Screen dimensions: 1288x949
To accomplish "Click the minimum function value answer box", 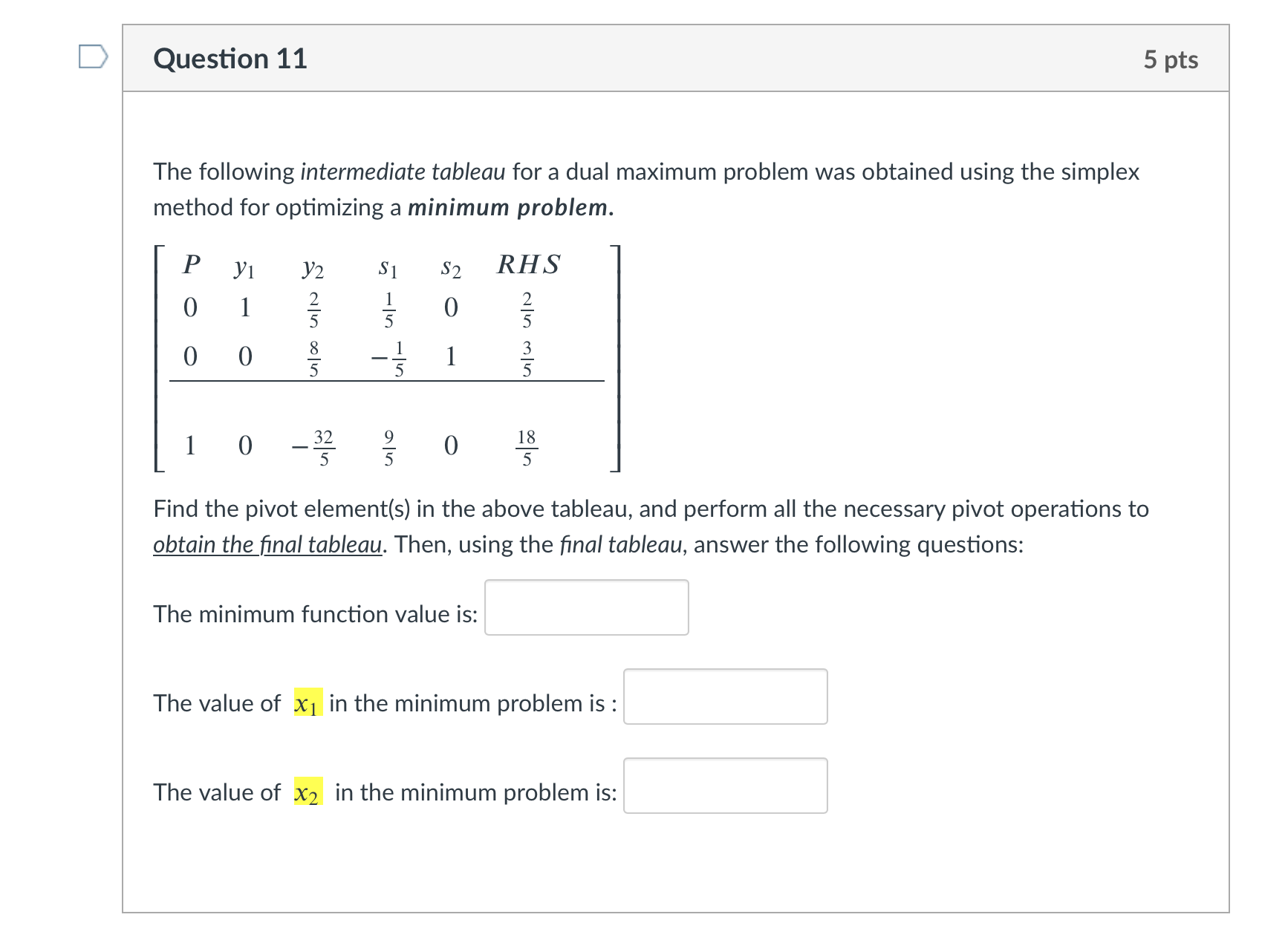I will pos(587,608).
